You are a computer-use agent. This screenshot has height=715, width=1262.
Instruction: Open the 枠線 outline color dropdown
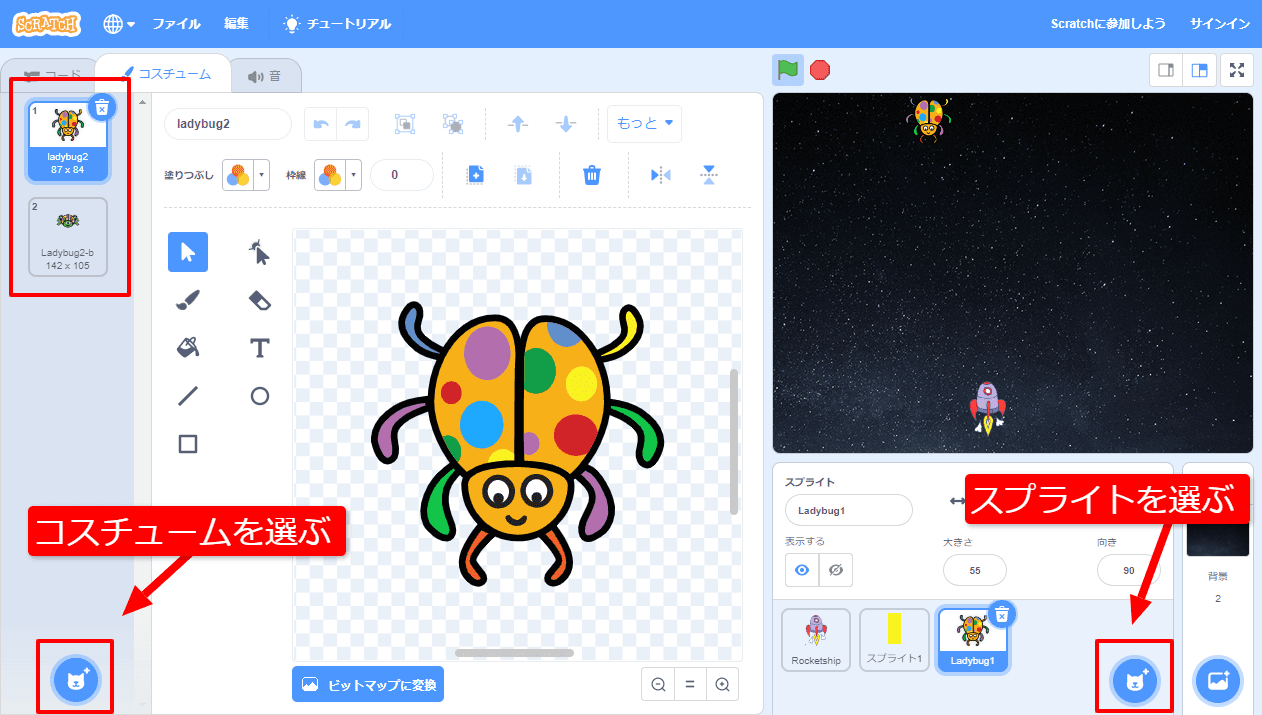(x=337, y=174)
